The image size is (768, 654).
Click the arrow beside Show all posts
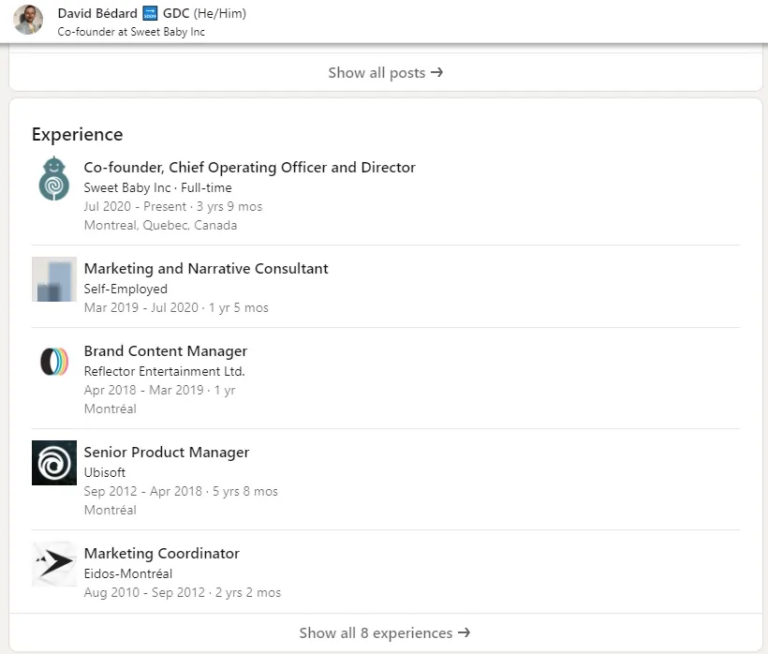coord(437,73)
